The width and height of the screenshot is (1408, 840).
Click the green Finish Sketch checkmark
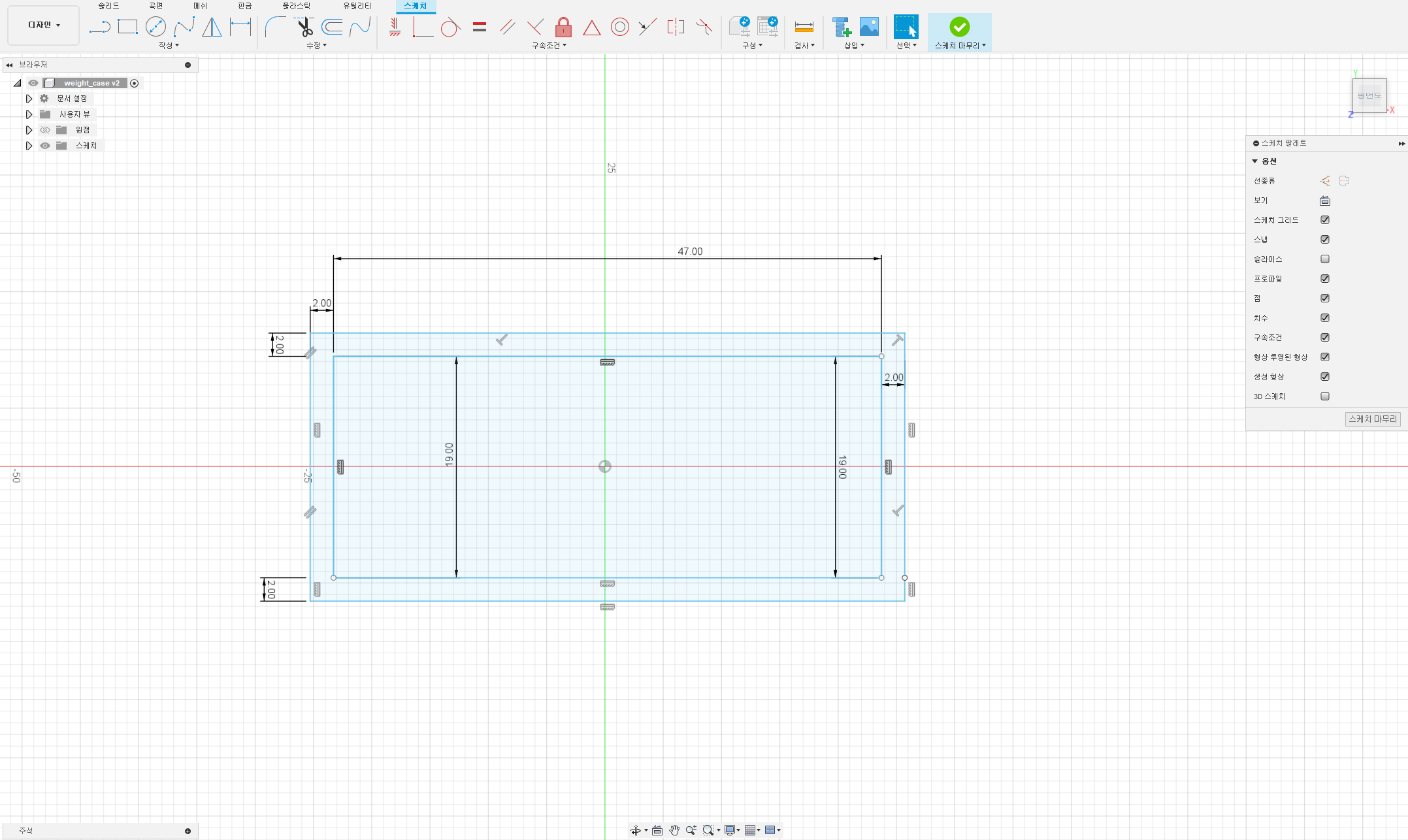click(x=959, y=27)
